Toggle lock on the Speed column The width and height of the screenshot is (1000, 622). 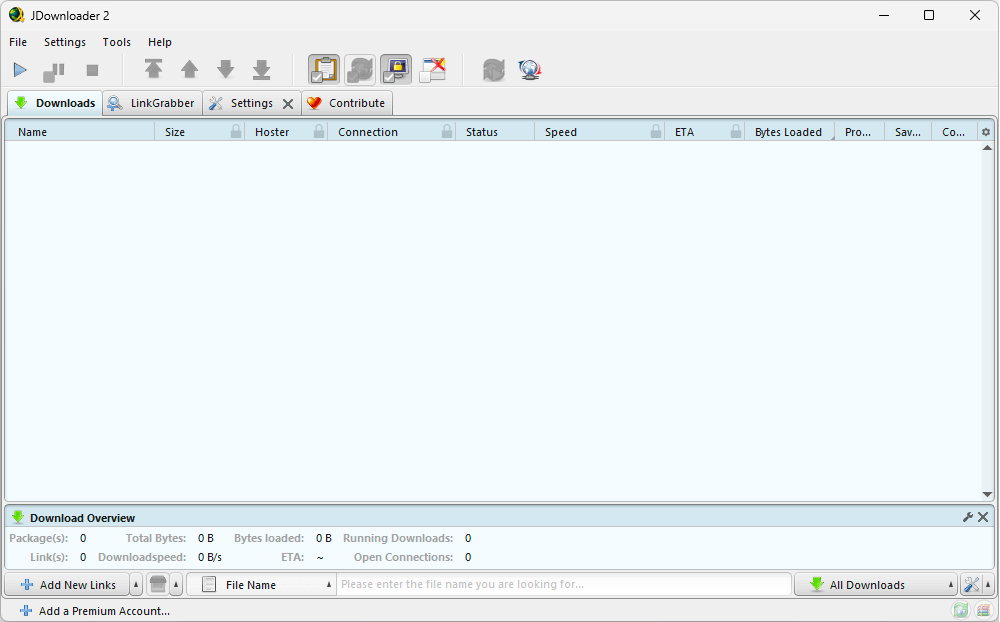coord(656,131)
